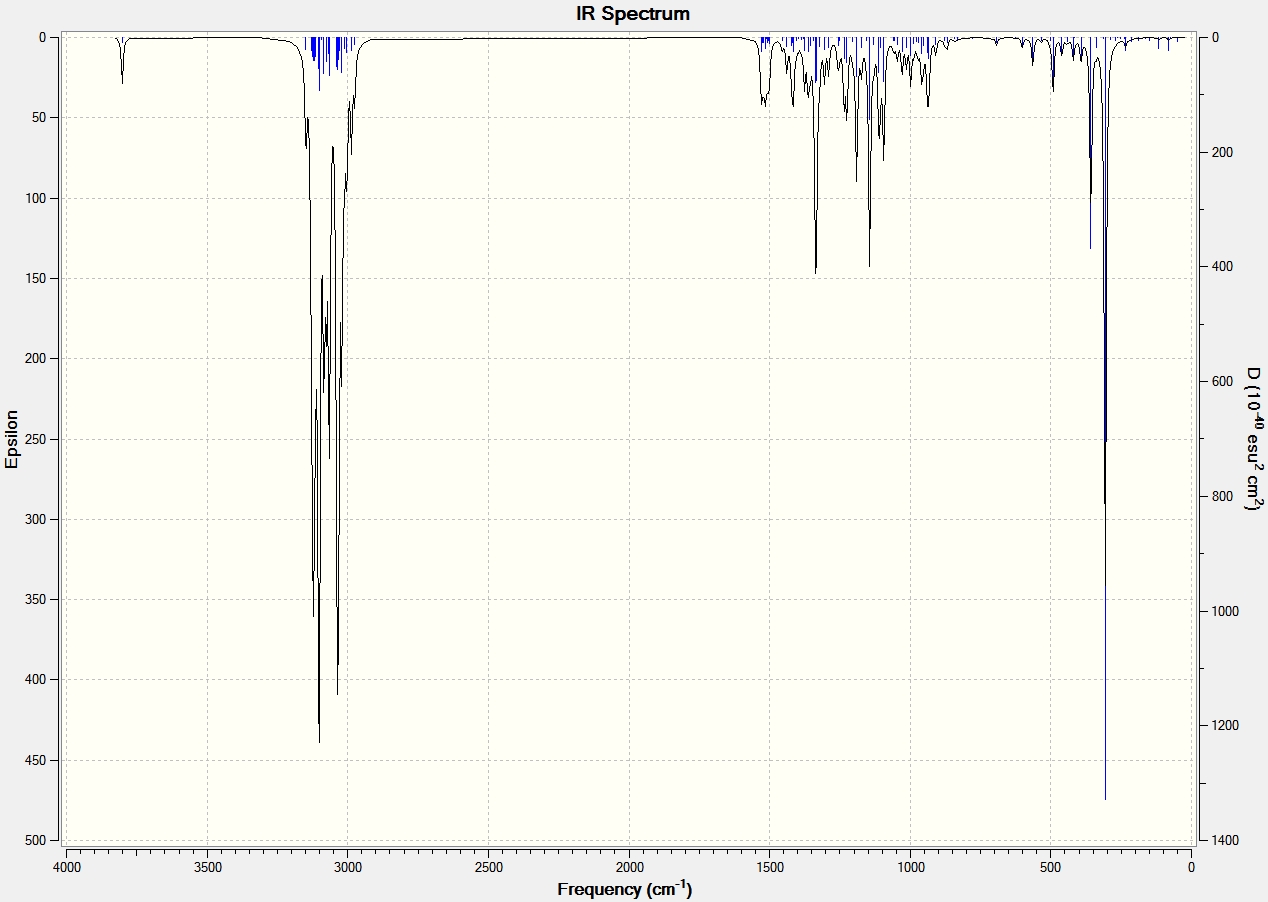The image size is (1268, 902).
Task: Select the peak tip near 1145 cm-1
Action: [x=869, y=266]
